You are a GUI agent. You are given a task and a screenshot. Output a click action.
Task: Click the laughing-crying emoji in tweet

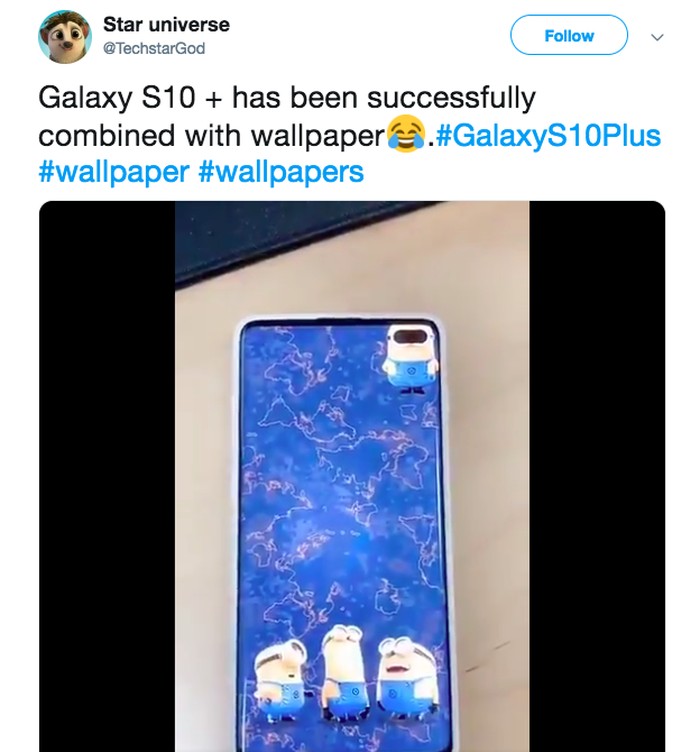click(x=407, y=134)
